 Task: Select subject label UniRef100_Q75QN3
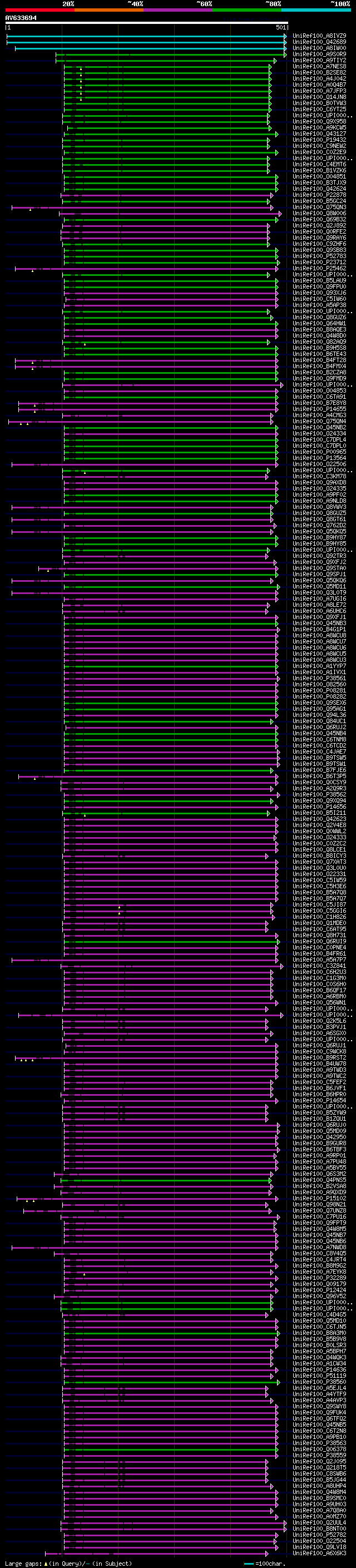(x=319, y=207)
